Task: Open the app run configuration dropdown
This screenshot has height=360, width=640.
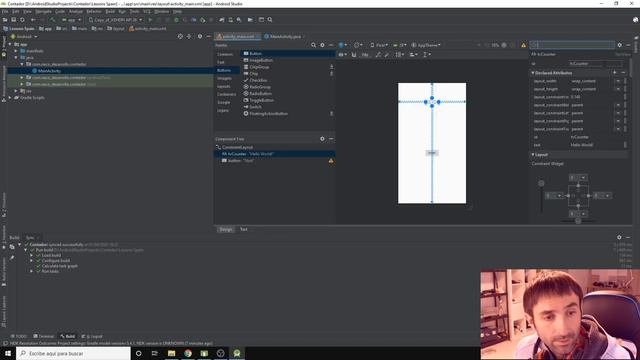Action: (71, 20)
